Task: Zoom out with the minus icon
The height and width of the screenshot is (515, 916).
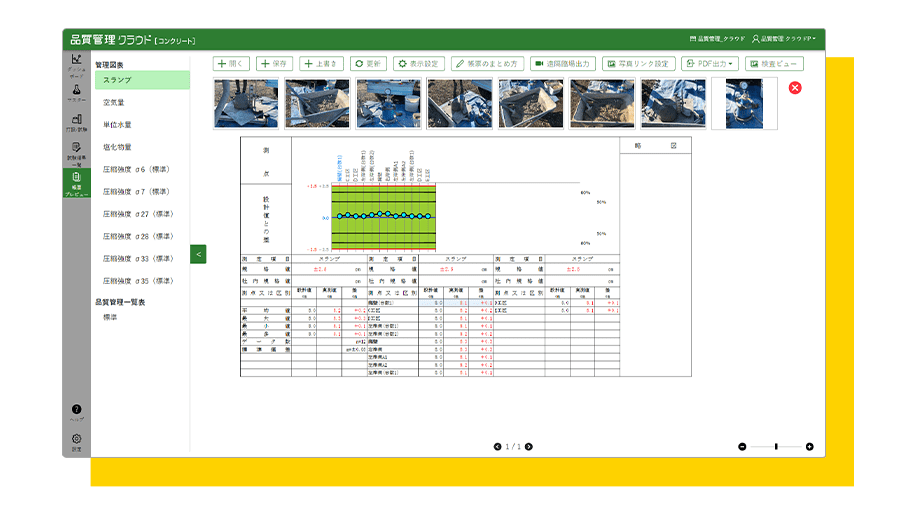Action: click(x=742, y=447)
